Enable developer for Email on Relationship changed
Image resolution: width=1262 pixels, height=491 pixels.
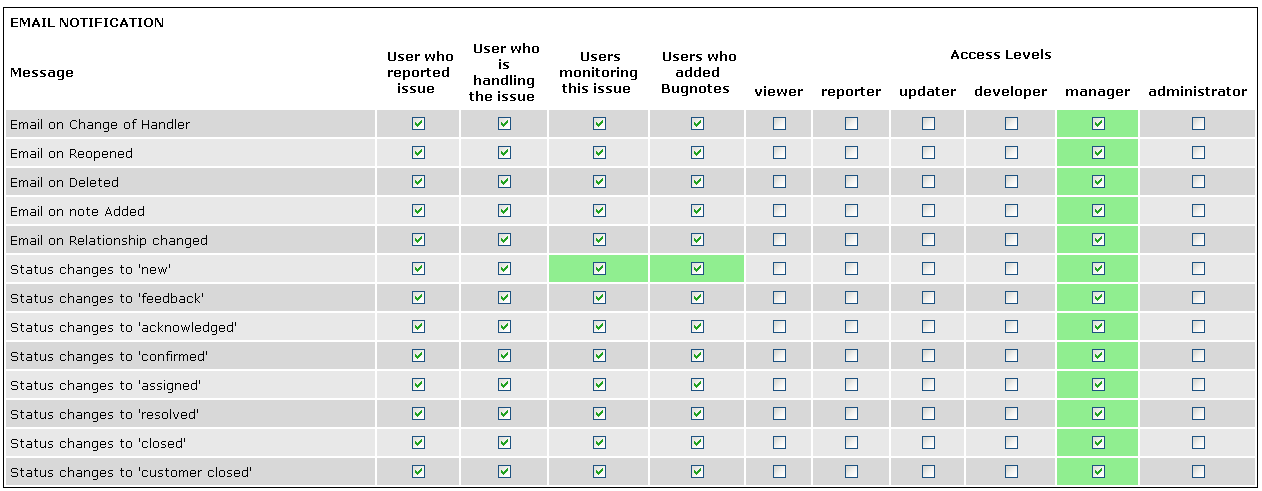point(1011,240)
